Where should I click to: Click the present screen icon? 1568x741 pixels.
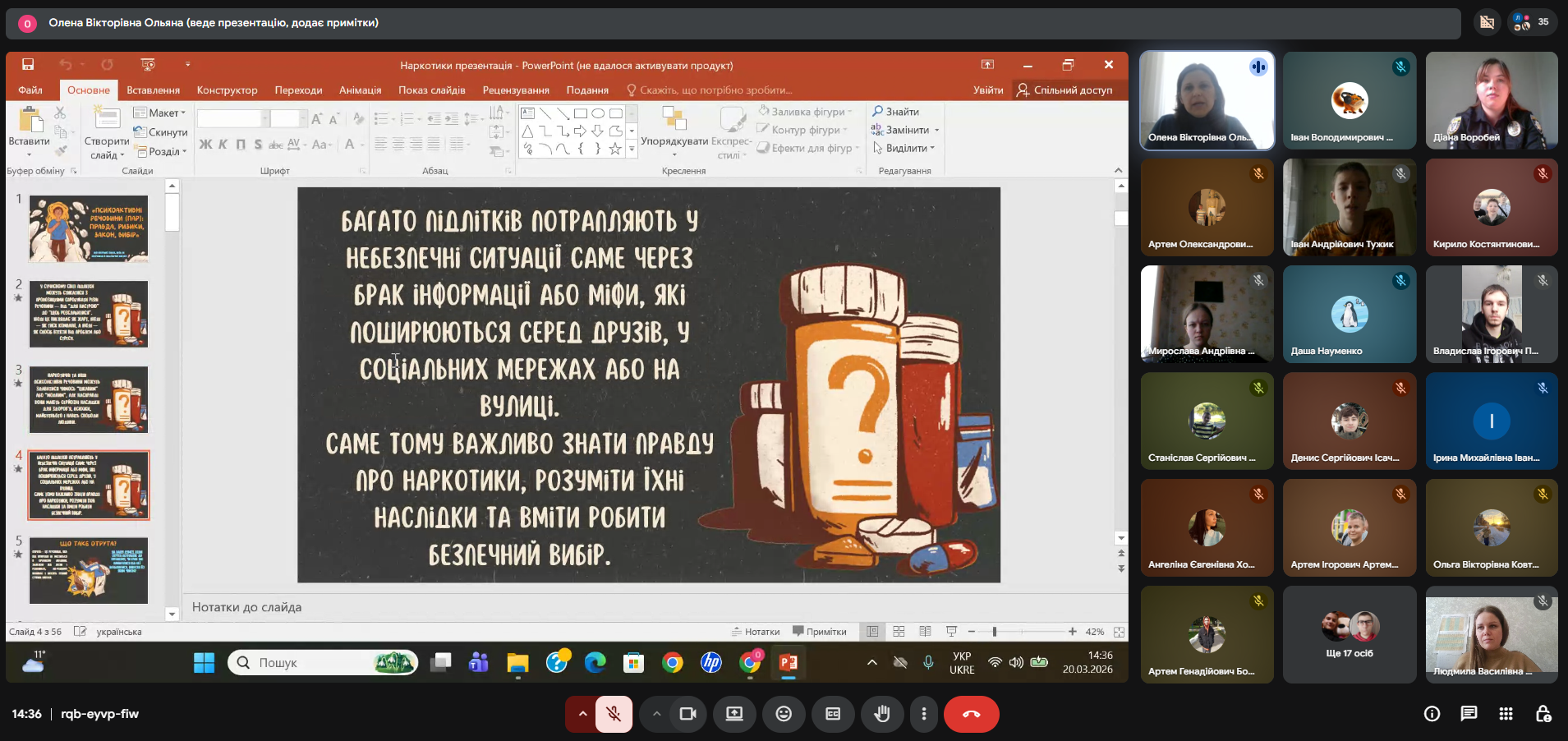pyautogui.click(x=734, y=714)
